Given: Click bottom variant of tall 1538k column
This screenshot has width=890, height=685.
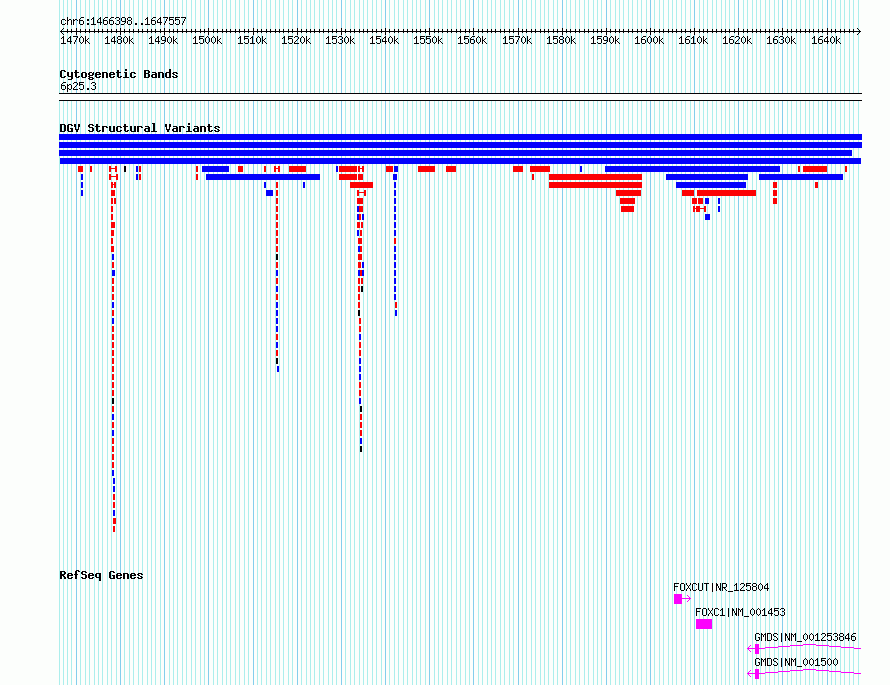Looking at the screenshot, I should [361, 449].
